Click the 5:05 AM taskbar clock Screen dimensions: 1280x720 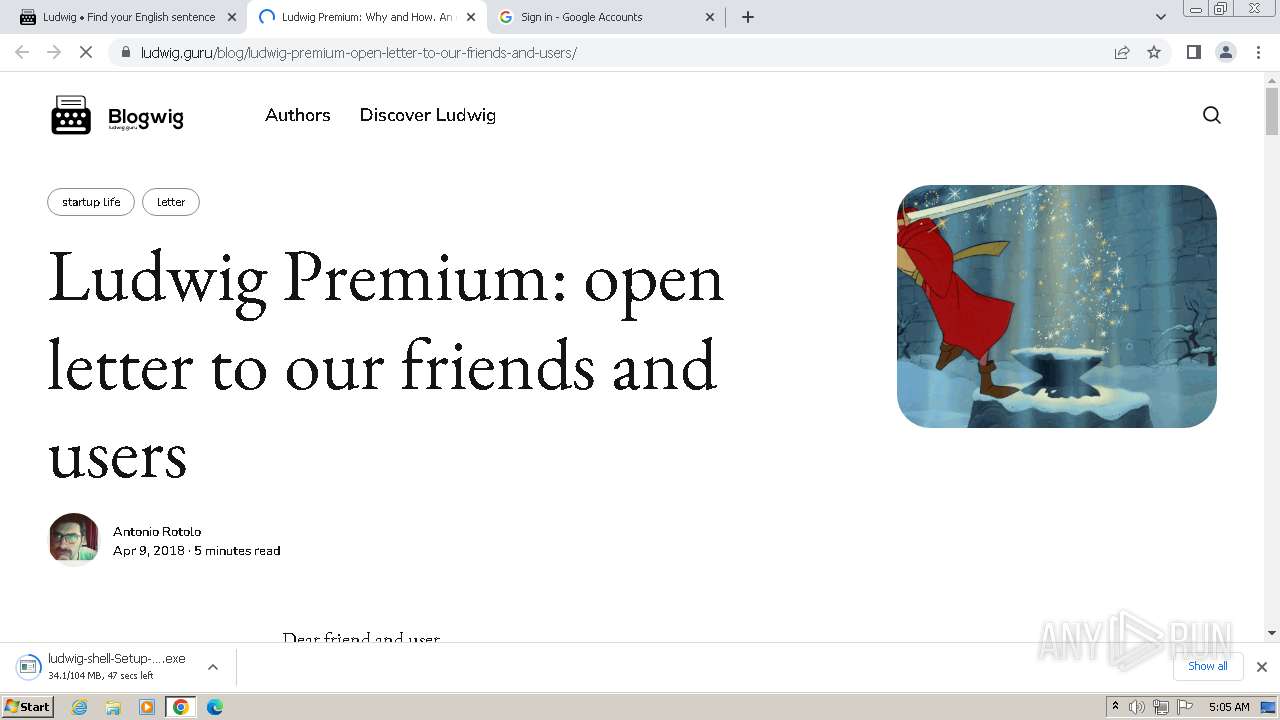1229,707
